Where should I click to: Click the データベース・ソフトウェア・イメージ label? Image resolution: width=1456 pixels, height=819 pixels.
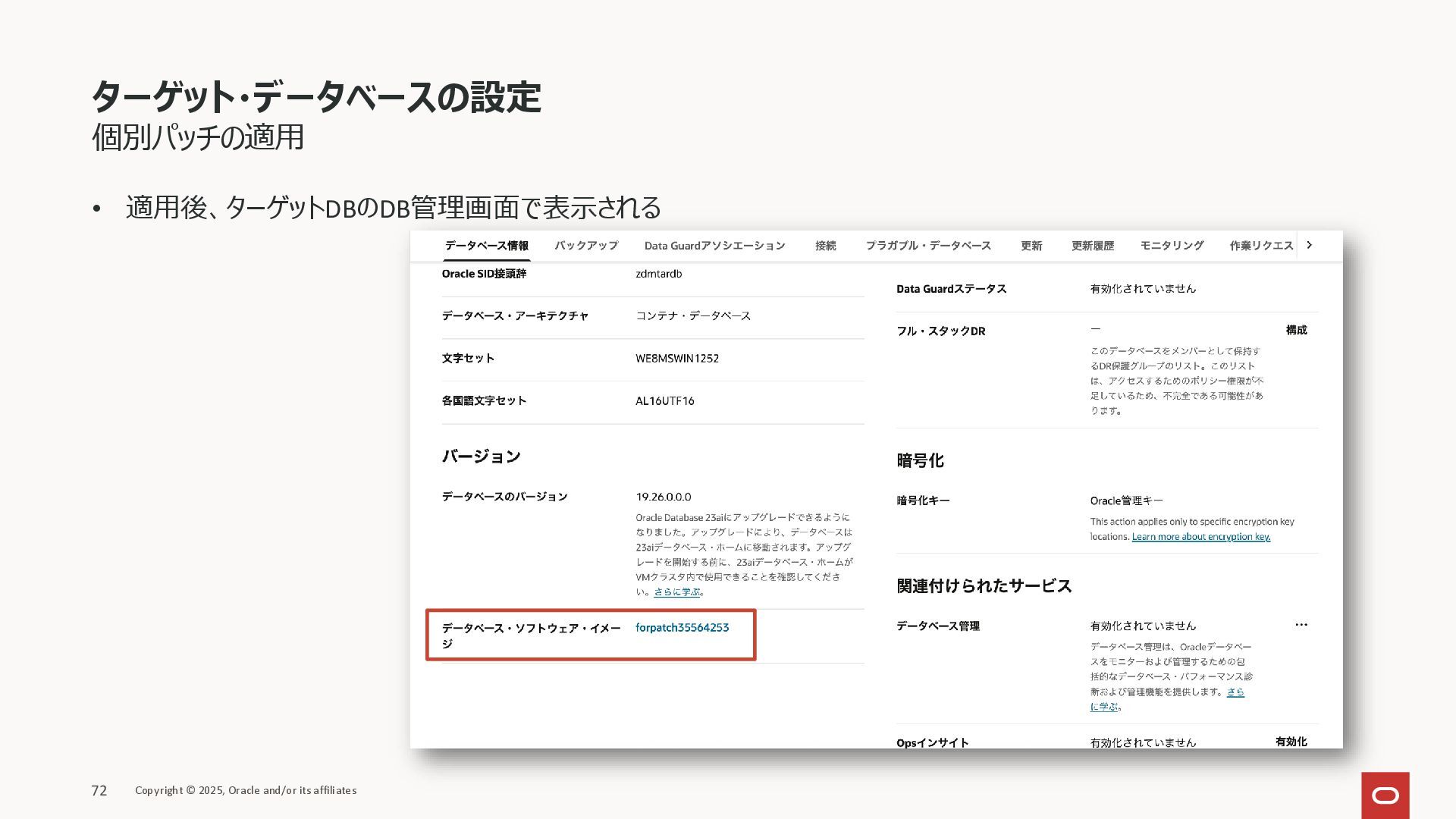coord(531,635)
